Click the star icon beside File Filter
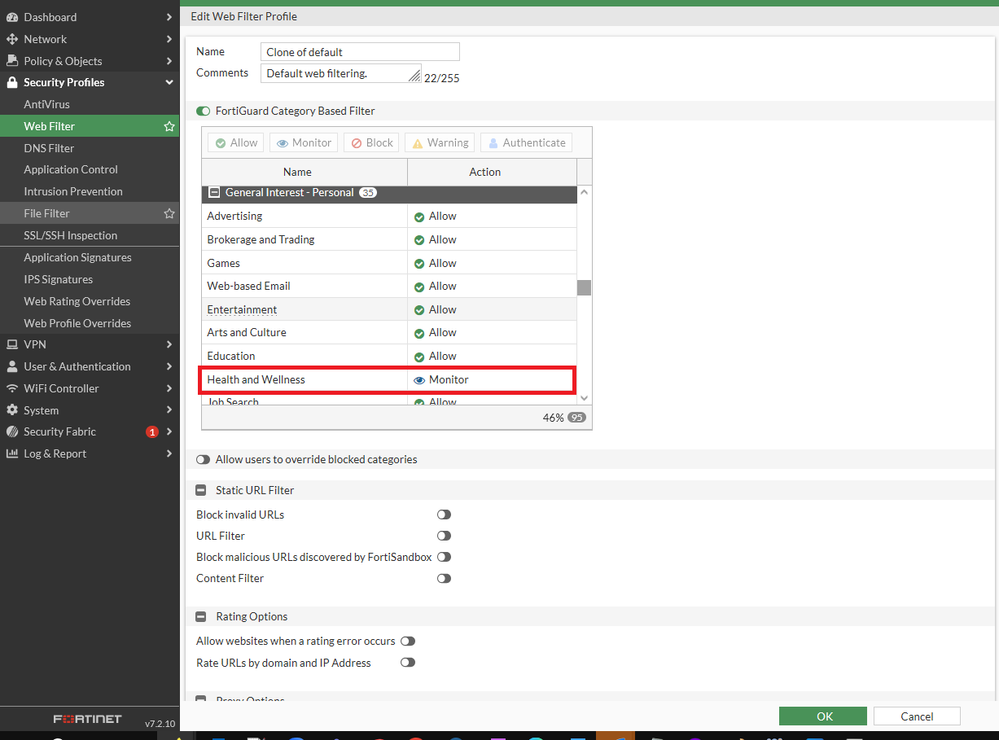Image resolution: width=999 pixels, height=740 pixels. click(x=169, y=214)
